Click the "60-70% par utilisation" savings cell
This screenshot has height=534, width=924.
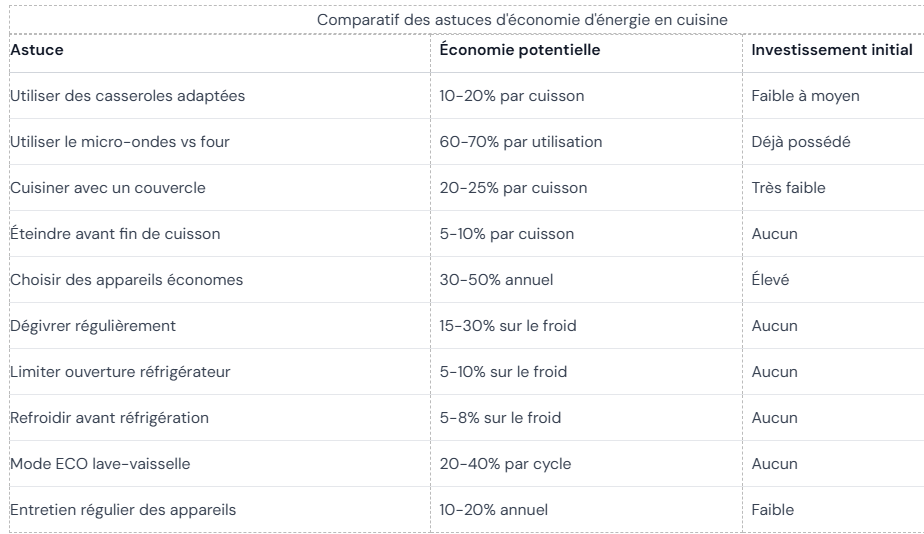[521, 142]
